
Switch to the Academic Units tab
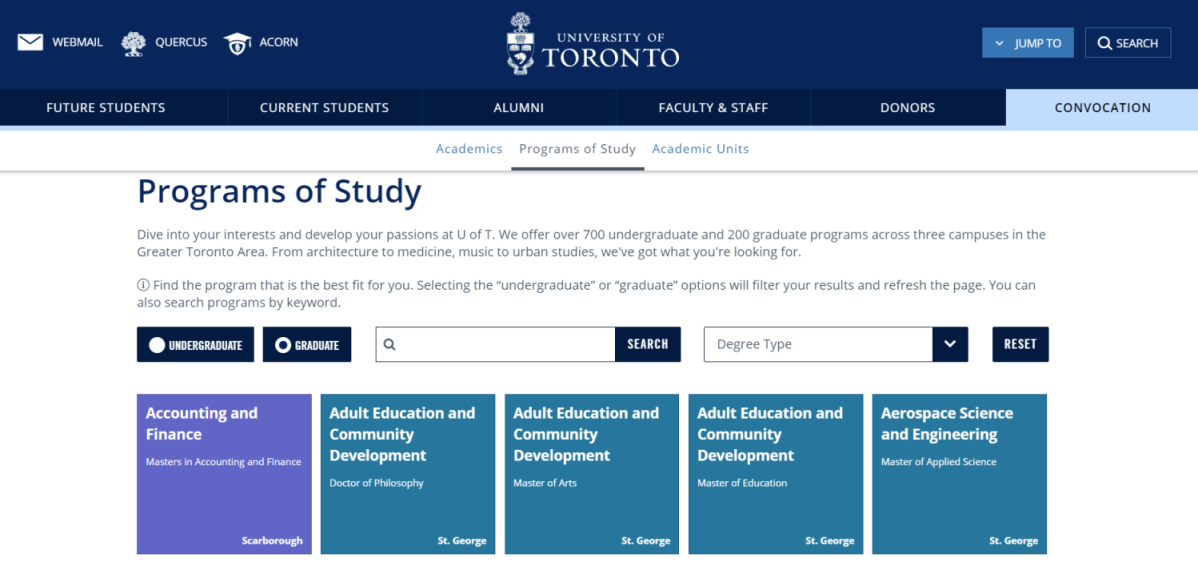coord(701,149)
